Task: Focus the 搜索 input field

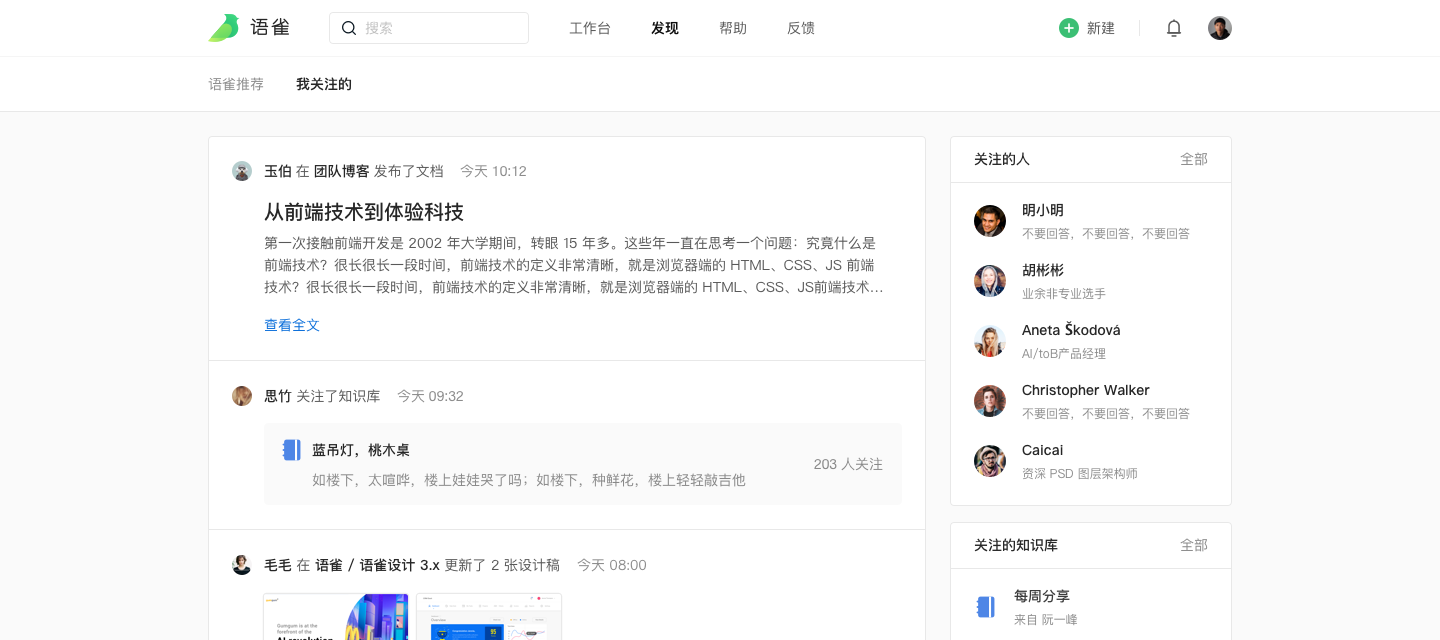Action: [429, 28]
